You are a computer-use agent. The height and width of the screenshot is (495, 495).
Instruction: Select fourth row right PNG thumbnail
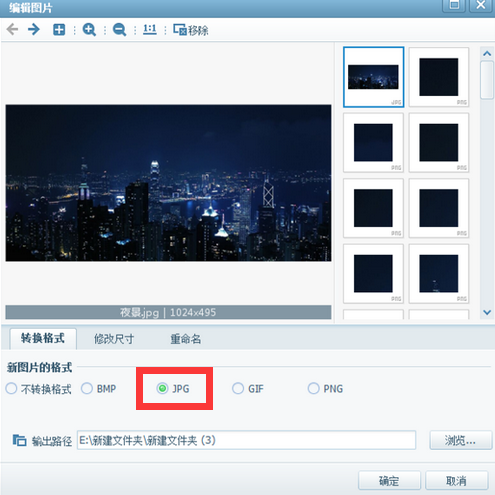click(439, 273)
